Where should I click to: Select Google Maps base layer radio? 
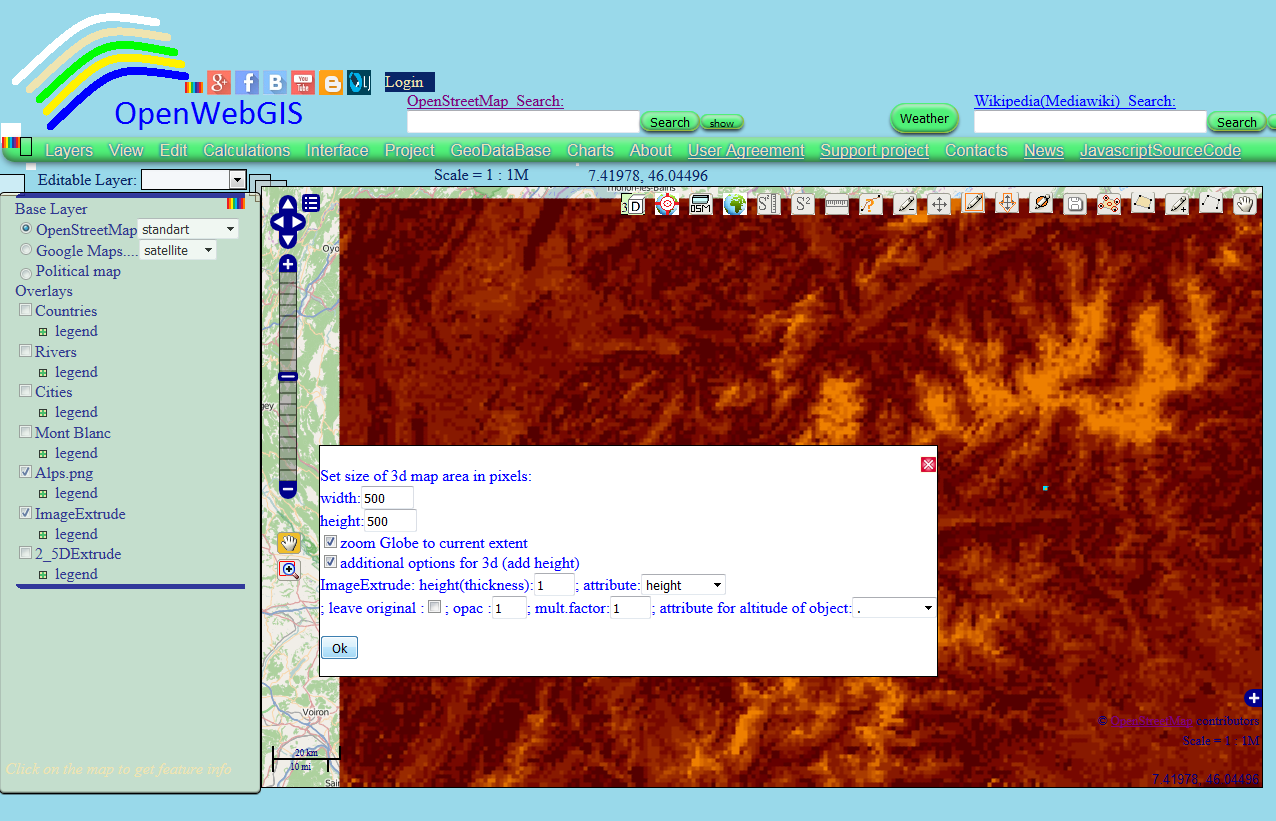click(27, 250)
